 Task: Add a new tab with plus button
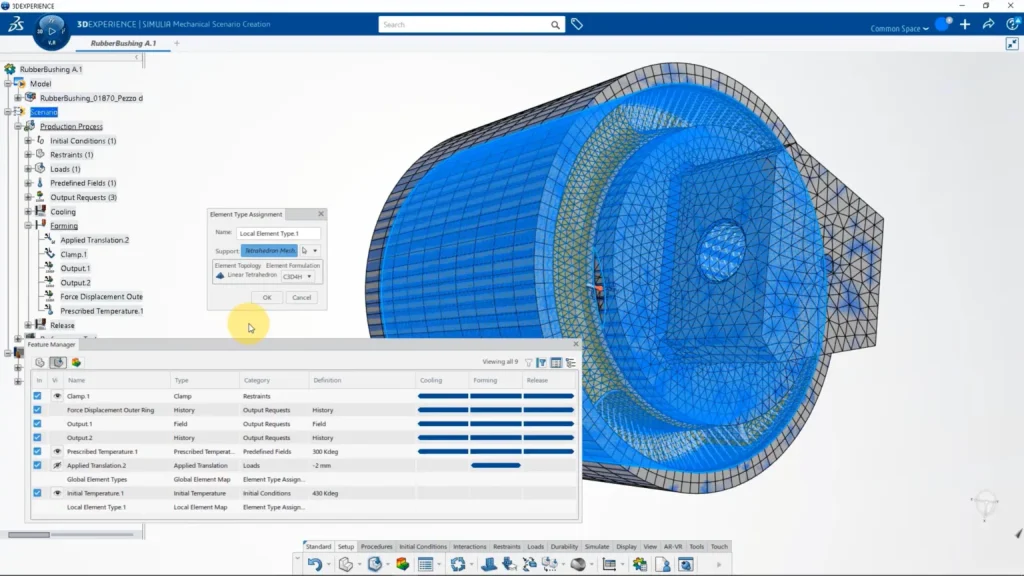tap(177, 44)
